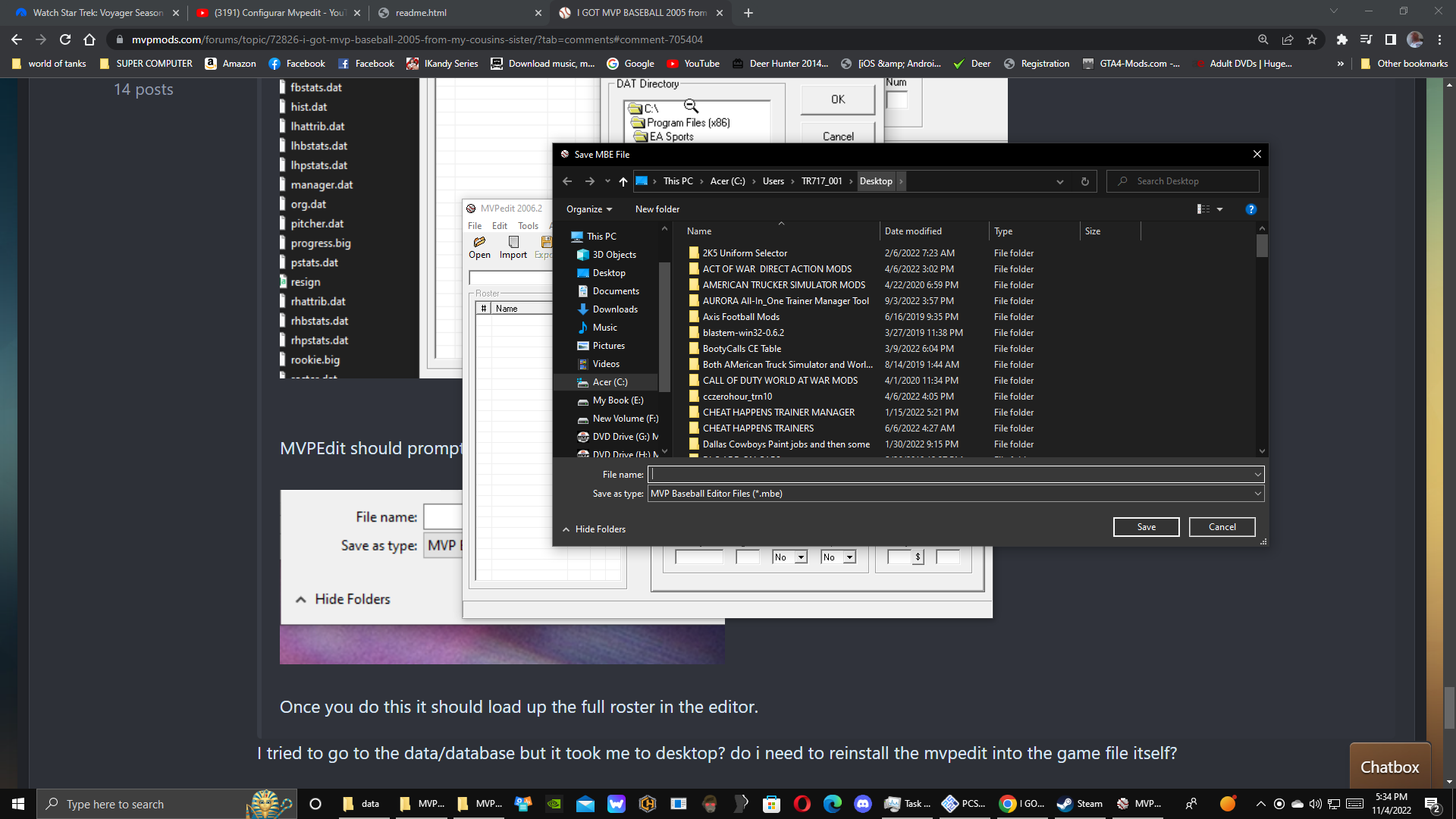Open the view options dropdown arrow
The image size is (1456, 819).
(x=1220, y=209)
